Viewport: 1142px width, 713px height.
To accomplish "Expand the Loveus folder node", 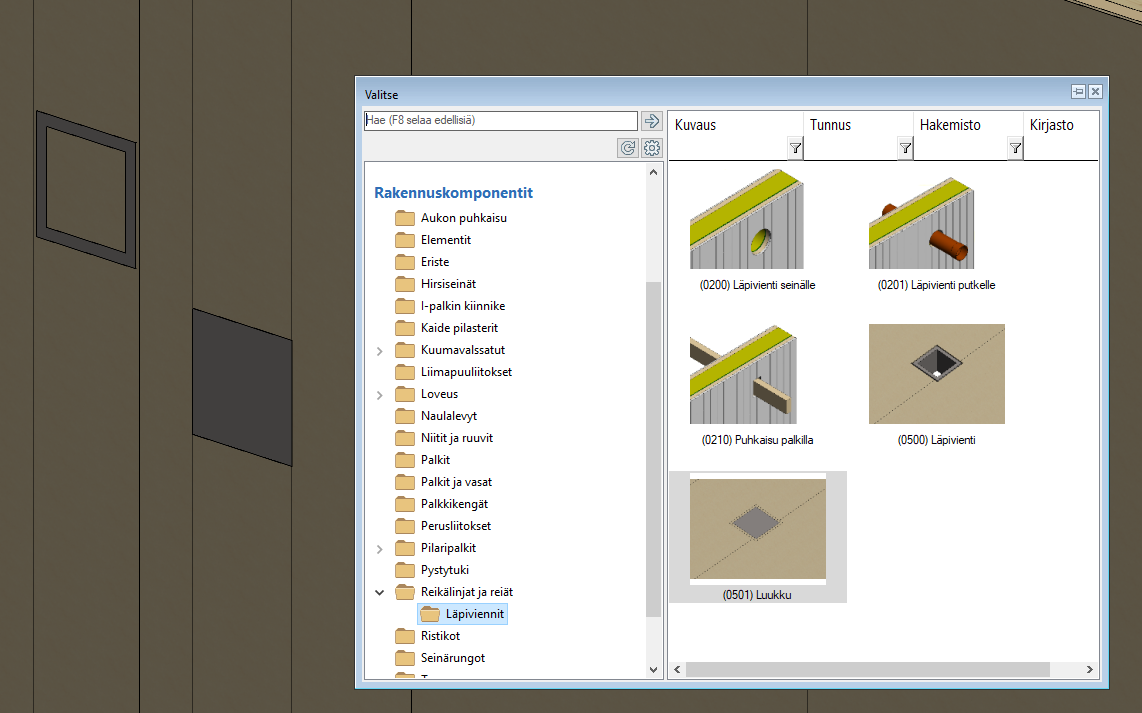I will pyautogui.click(x=380, y=395).
